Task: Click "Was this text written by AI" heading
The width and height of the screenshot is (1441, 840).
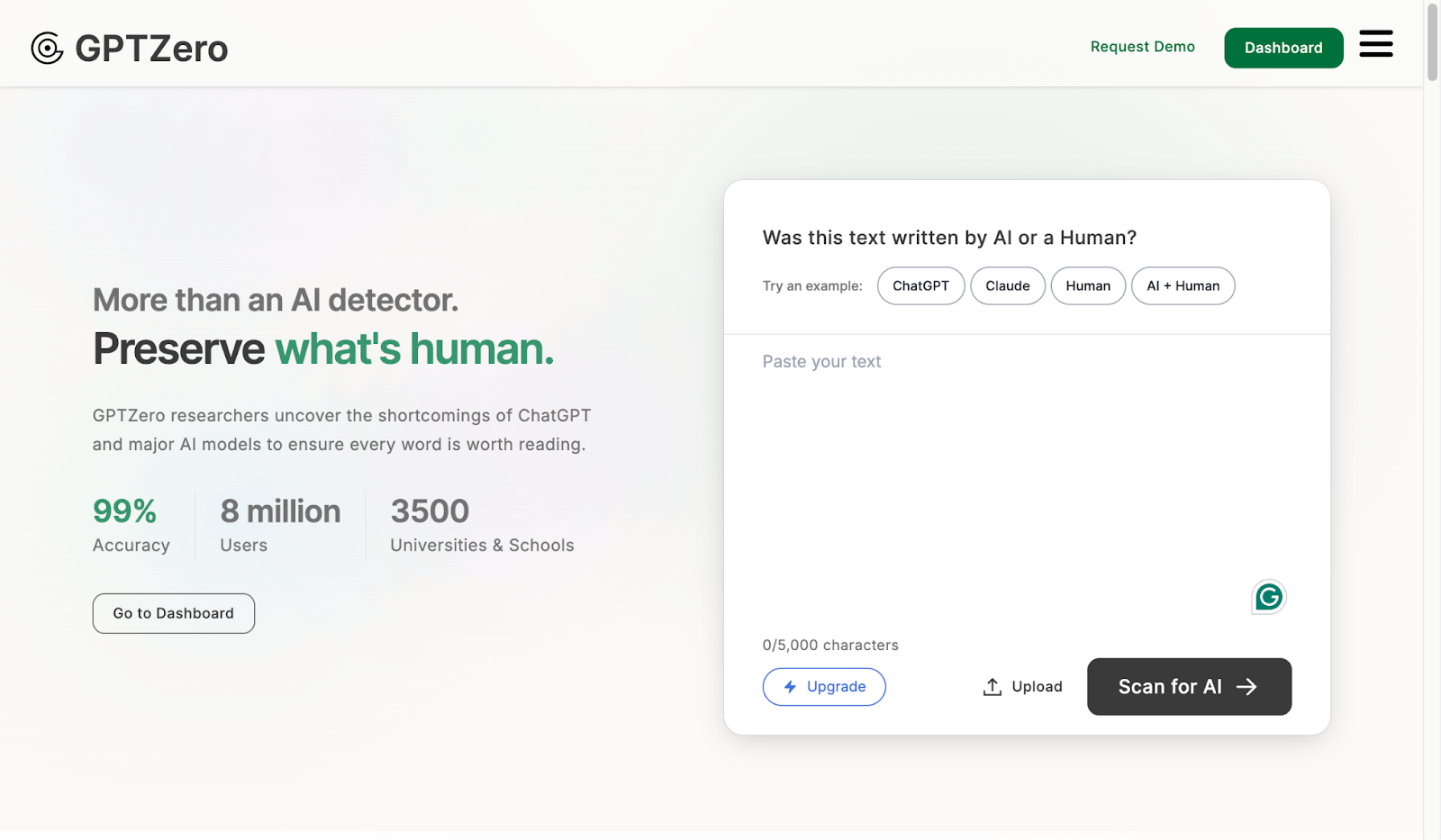Action: [949, 238]
